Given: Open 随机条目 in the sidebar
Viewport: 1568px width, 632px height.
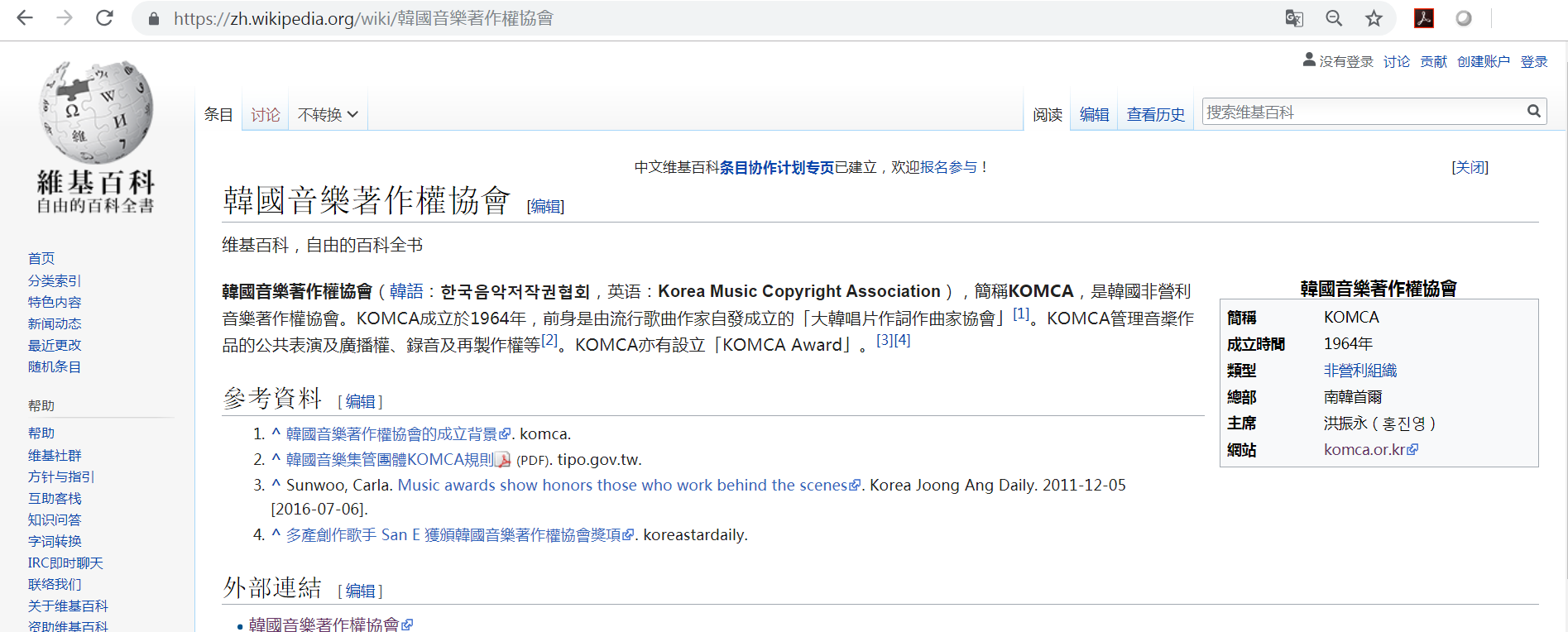Looking at the screenshot, I should [55, 366].
